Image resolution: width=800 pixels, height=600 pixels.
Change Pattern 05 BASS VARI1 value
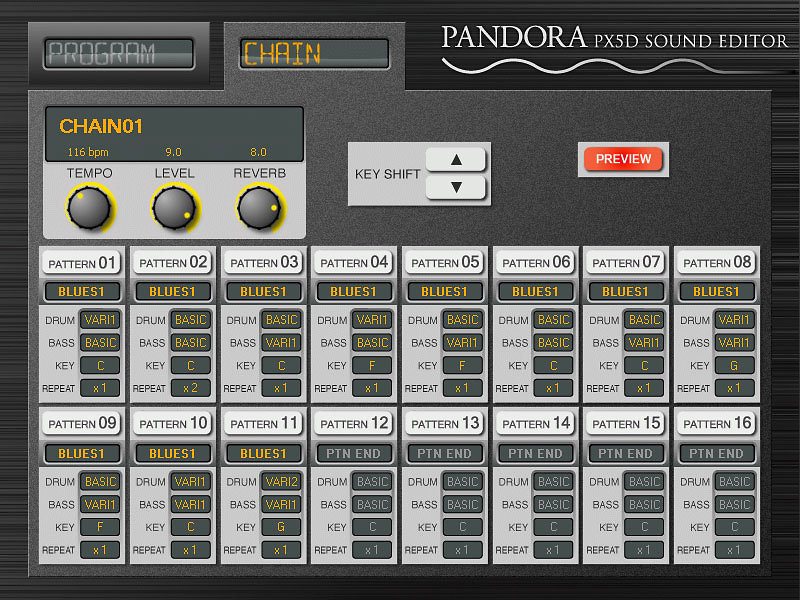[463, 343]
